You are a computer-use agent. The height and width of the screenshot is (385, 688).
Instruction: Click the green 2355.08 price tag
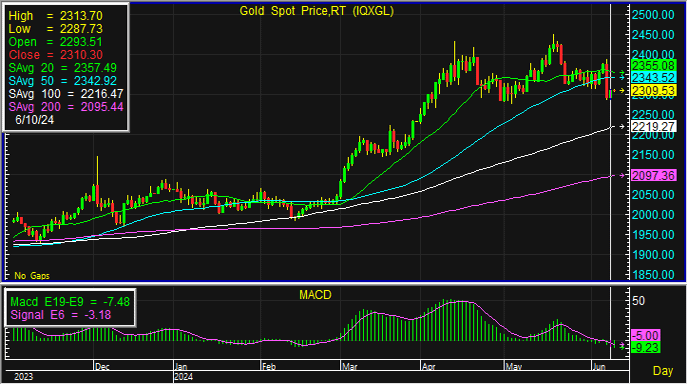click(x=653, y=66)
